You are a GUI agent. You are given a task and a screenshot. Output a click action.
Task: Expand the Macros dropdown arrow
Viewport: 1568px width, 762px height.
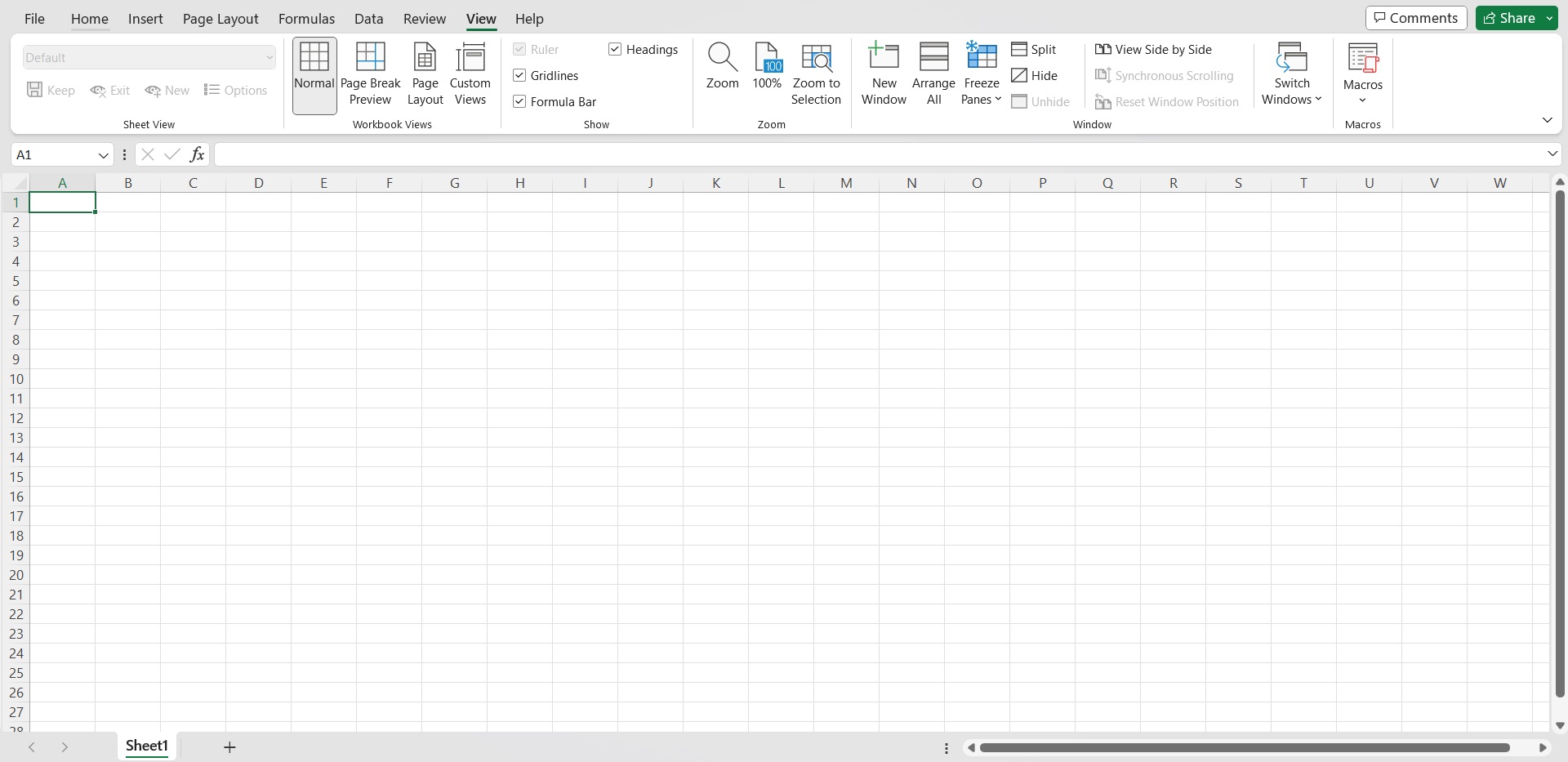coord(1363,98)
